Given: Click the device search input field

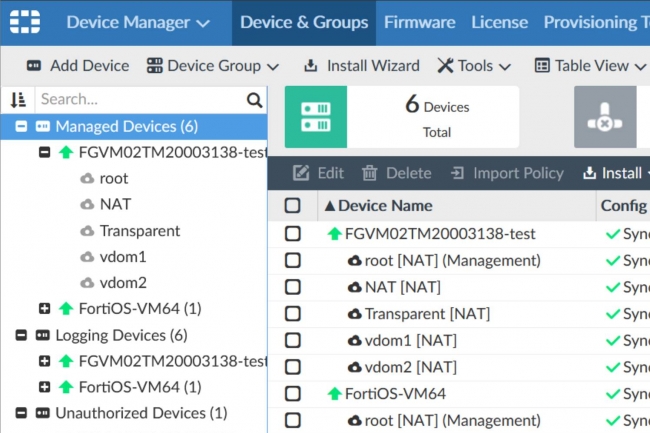Looking at the screenshot, I should tap(140, 100).
